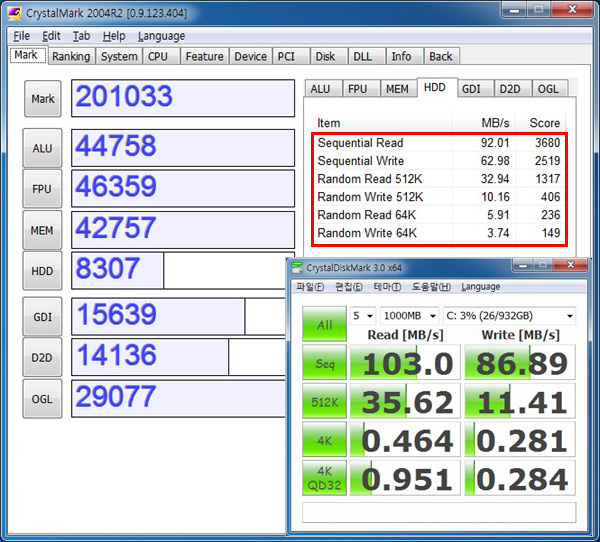Viewport: 600px width, 542px height.
Task: Select the Random Read 512K row
Action: click(439, 179)
